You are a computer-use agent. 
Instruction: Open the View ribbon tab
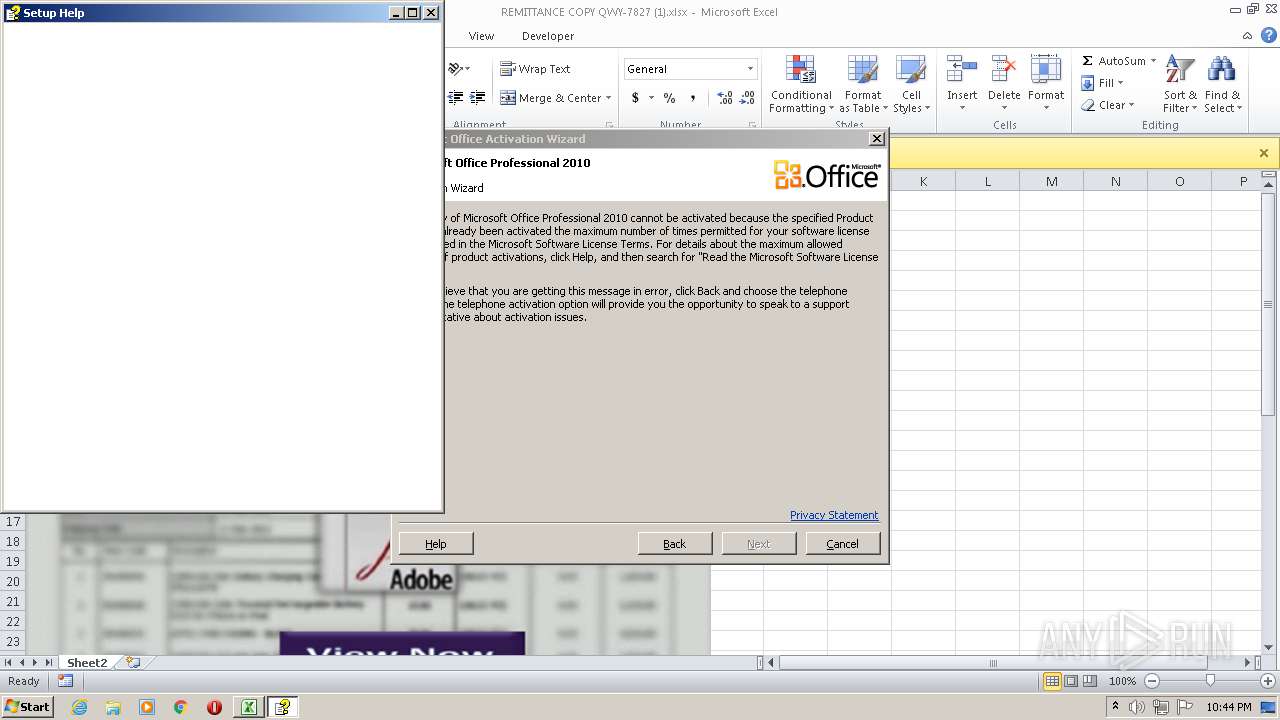point(481,36)
